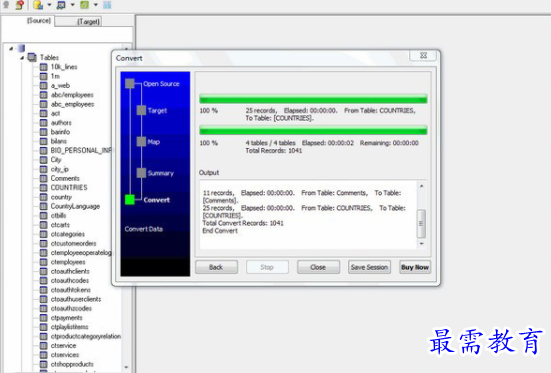Select the 10k_lines table
Viewport: 551px width, 373px height.
(64, 67)
